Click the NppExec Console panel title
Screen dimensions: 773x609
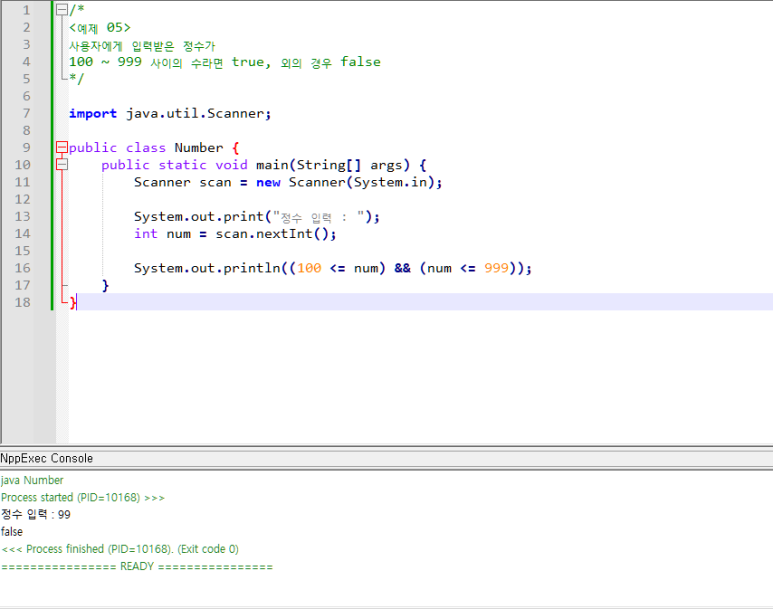[46, 458]
